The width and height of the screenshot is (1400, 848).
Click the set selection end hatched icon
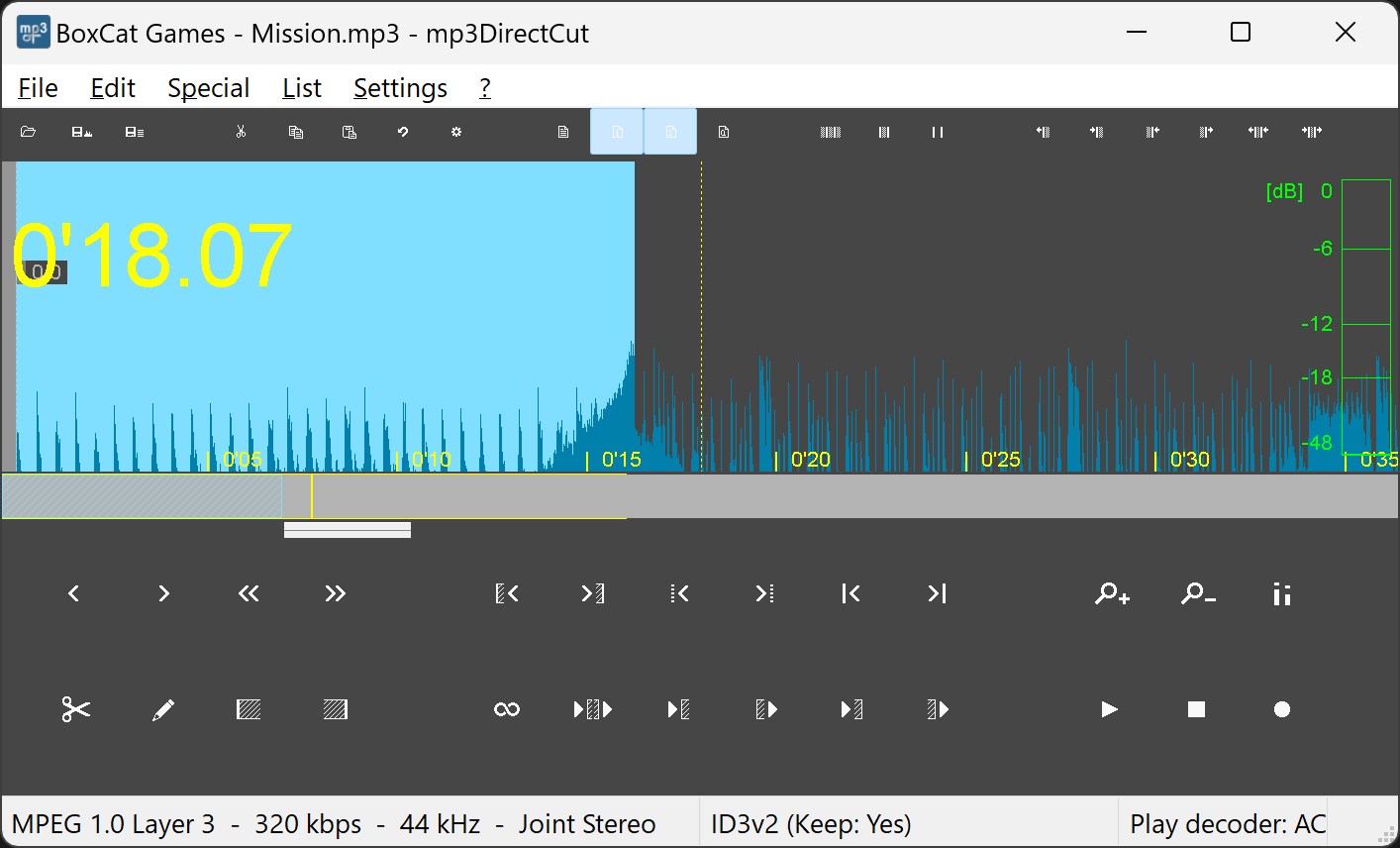(592, 593)
